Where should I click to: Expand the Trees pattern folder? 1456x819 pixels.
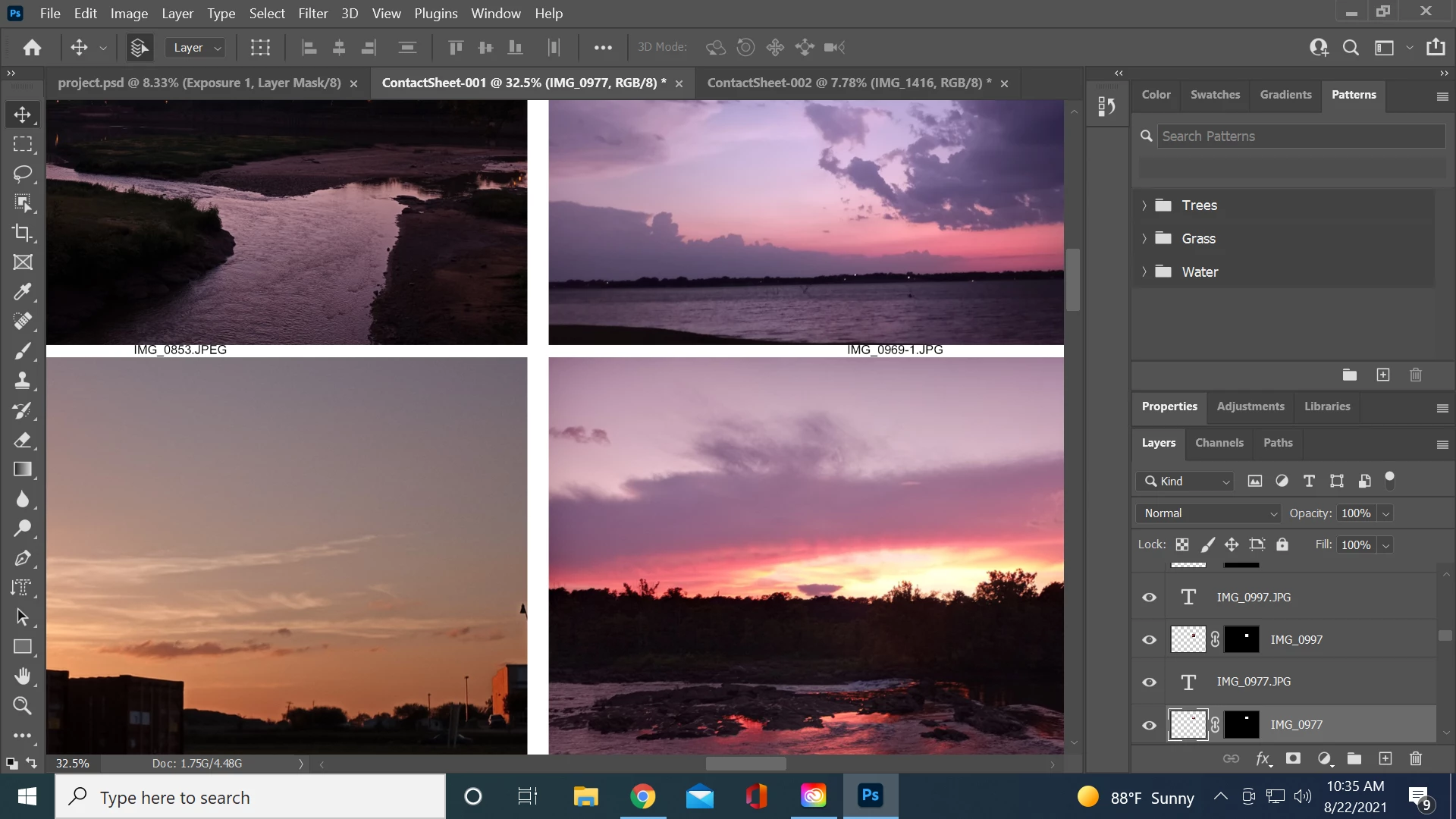click(x=1144, y=206)
